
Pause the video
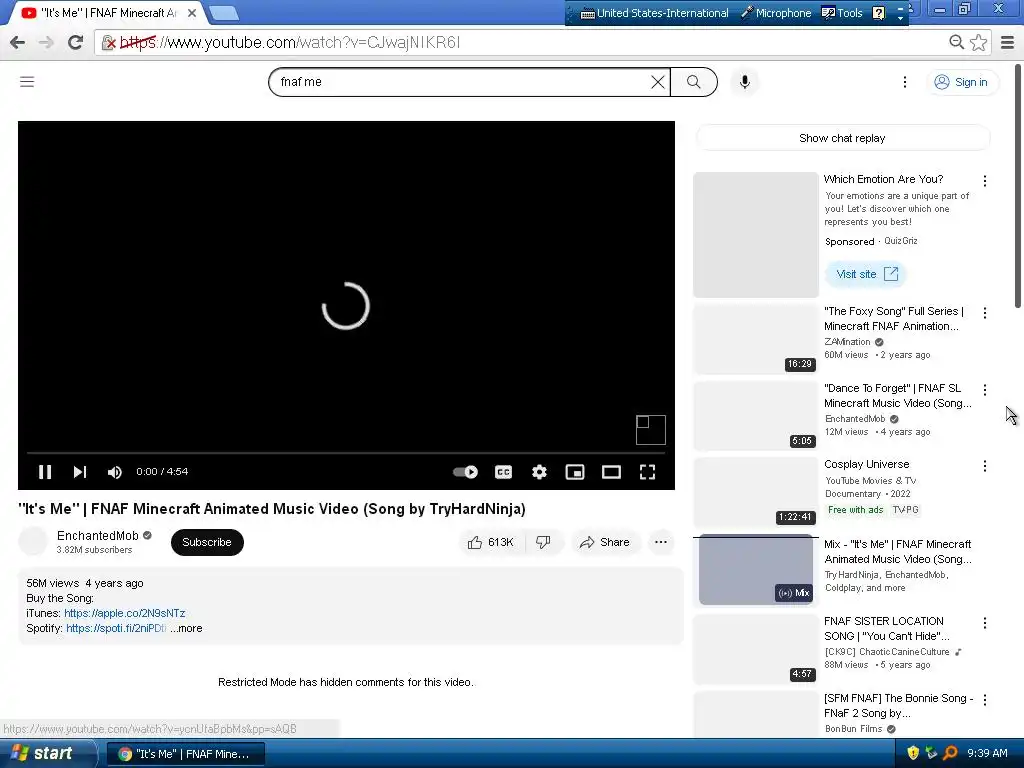(45, 472)
